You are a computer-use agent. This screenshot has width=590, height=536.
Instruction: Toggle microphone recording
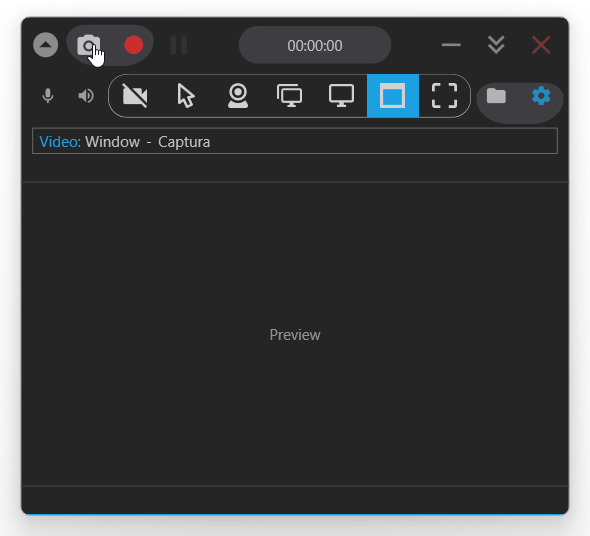[x=48, y=96]
